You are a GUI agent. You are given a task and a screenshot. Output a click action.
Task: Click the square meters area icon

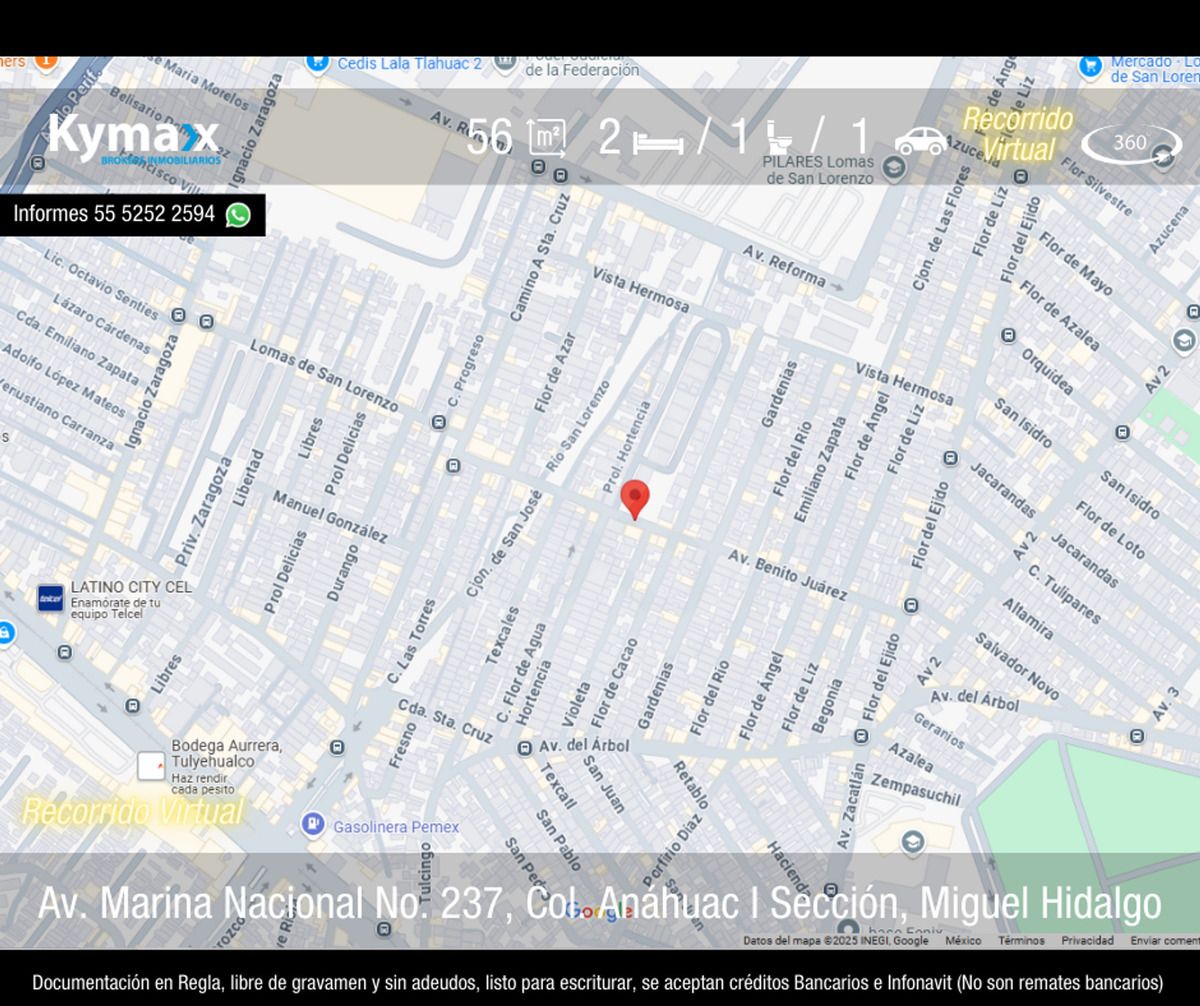tap(546, 139)
